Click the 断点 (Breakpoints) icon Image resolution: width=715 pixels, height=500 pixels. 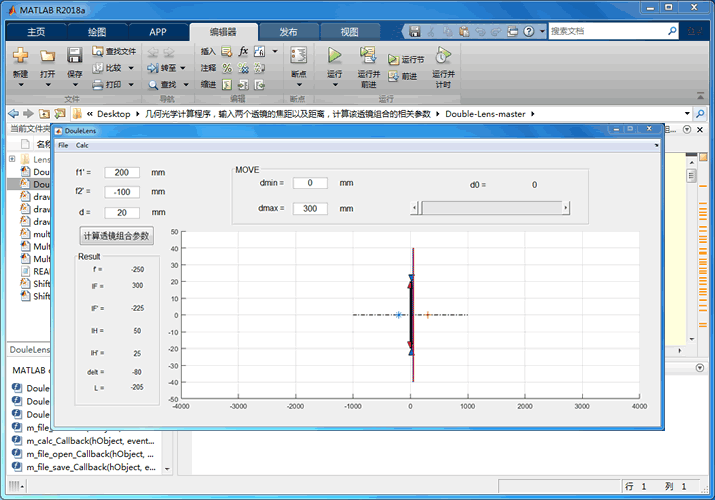[x=298, y=56]
